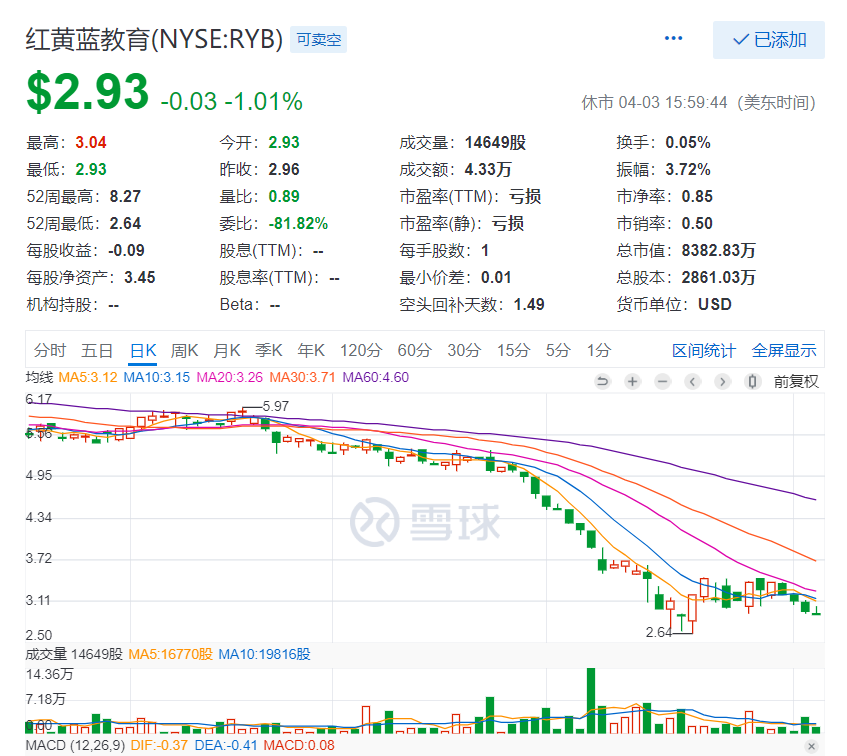Select the 月K monthly candlestick tab
The height and width of the screenshot is (756, 847).
click(x=226, y=350)
